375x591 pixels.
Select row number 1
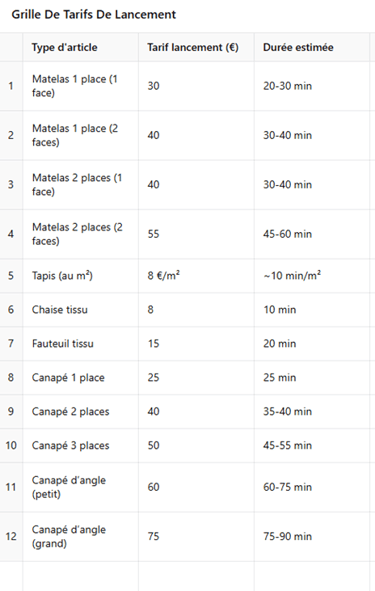[x=11, y=86]
